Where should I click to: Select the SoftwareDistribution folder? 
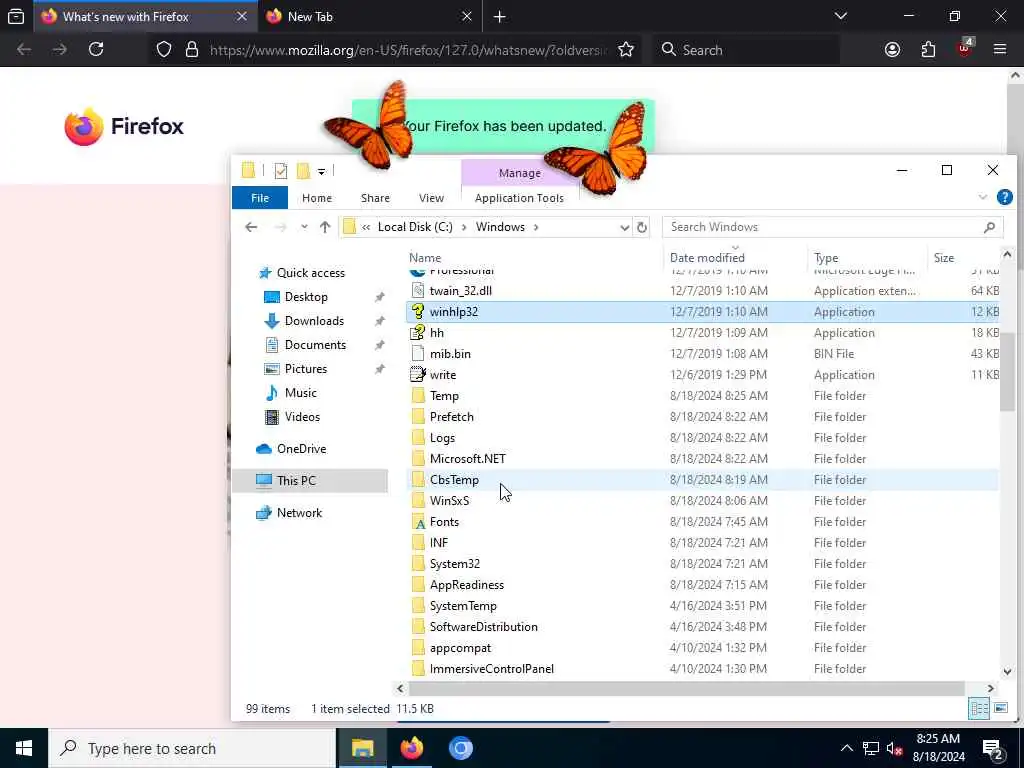pos(702,627)
